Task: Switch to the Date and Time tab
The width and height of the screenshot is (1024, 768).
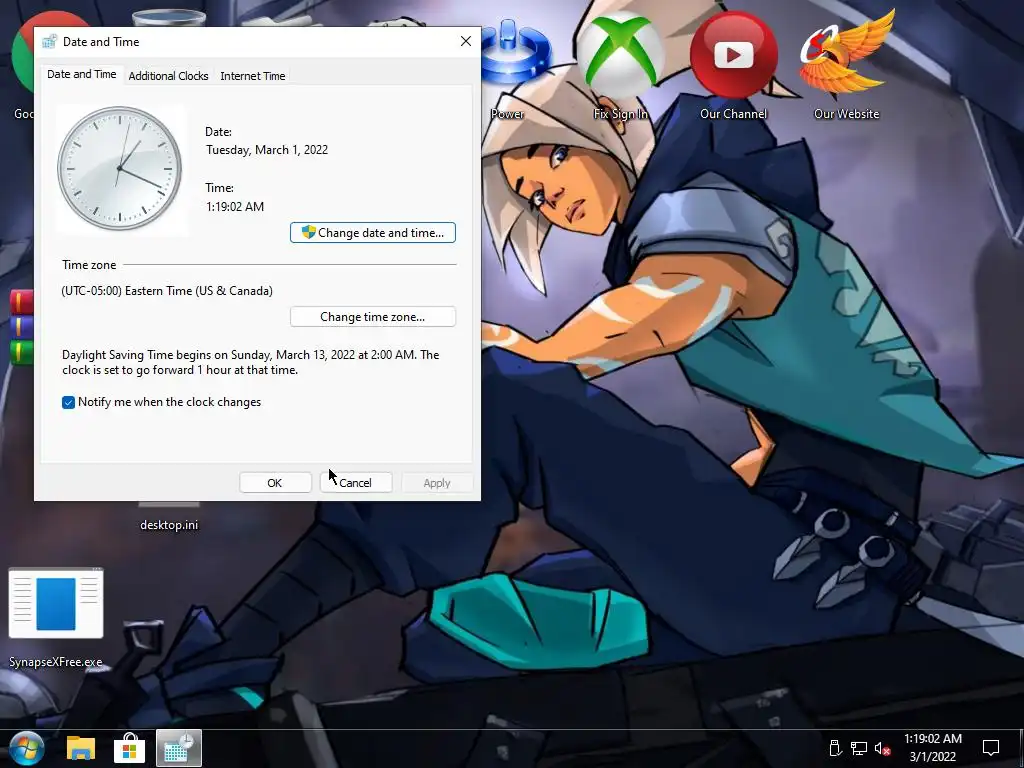Action: tap(82, 74)
